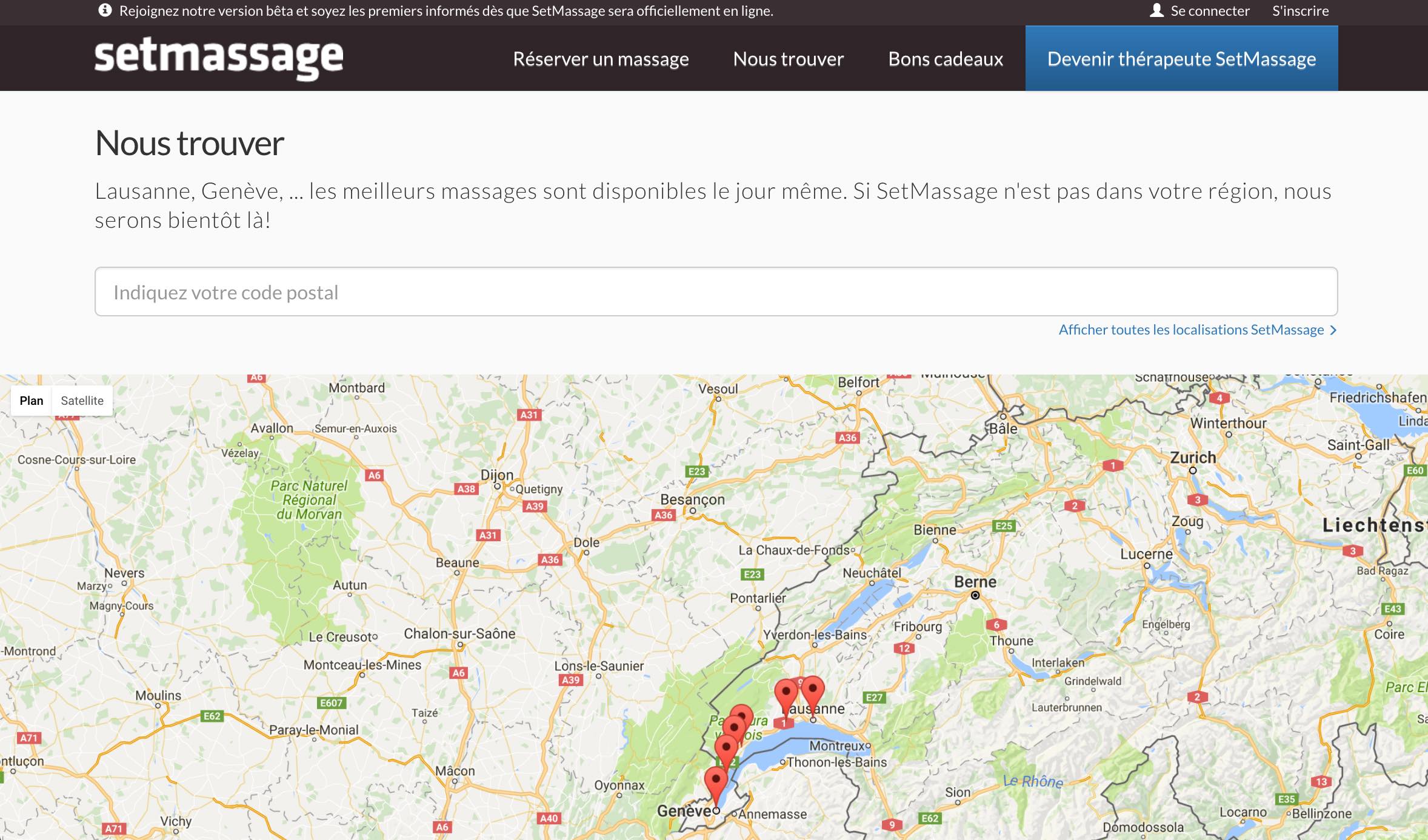Image resolution: width=1428 pixels, height=840 pixels.
Task: Click the Berne label on the map
Action: [x=975, y=582]
